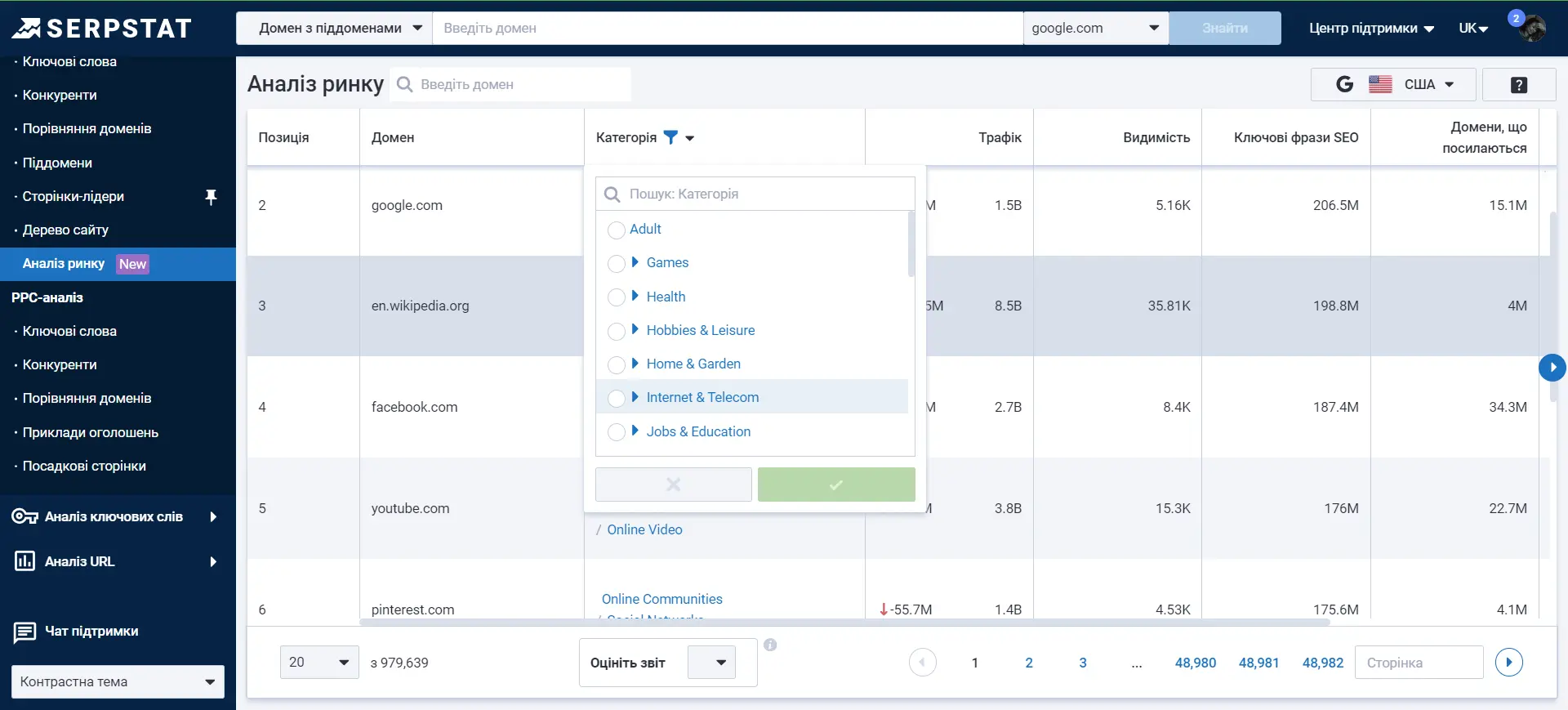Open the user profile avatar
The height and width of the screenshot is (710, 1568).
(x=1531, y=29)
